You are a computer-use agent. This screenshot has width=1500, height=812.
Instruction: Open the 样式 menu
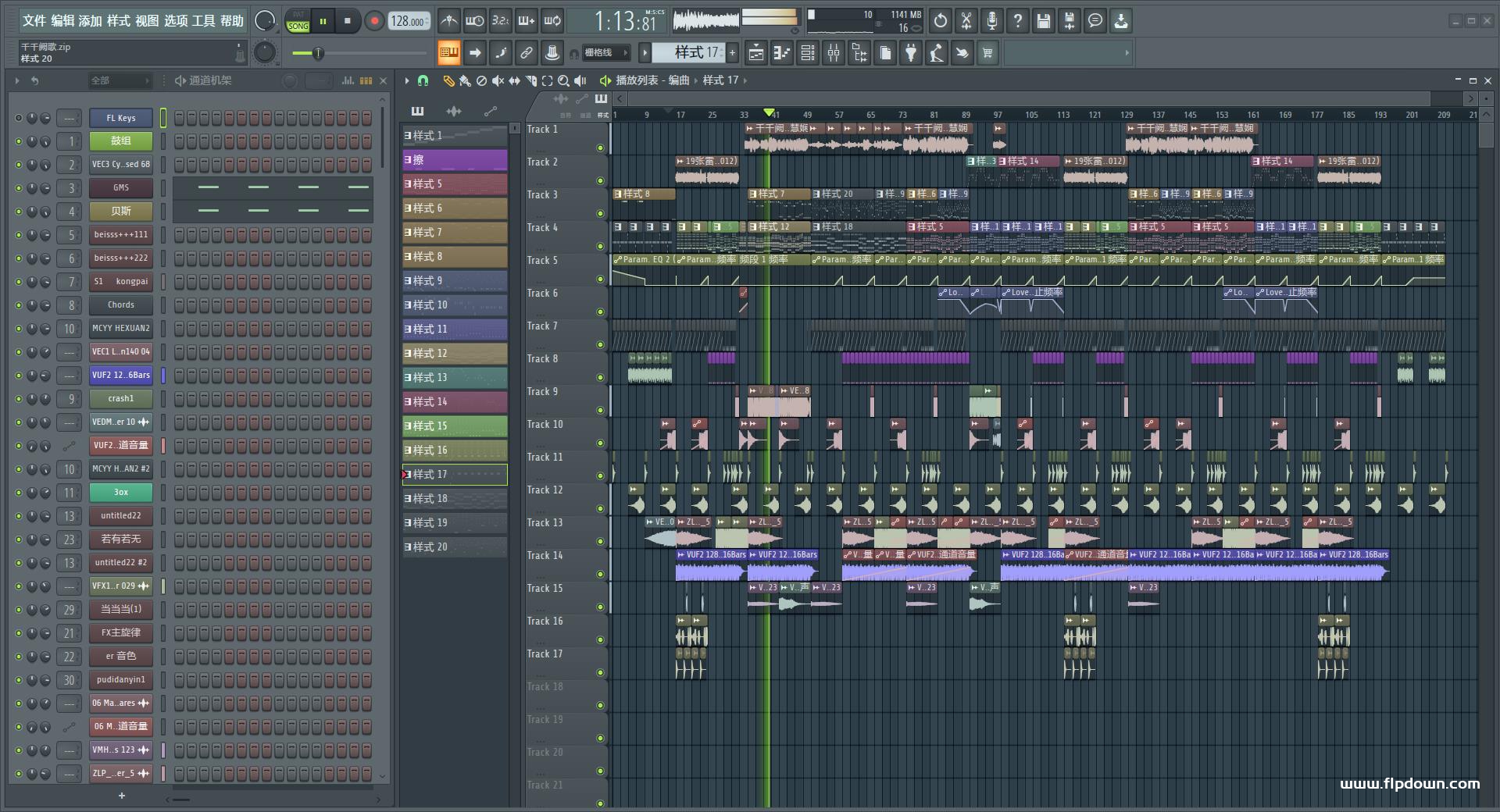[x=119, y=21]
